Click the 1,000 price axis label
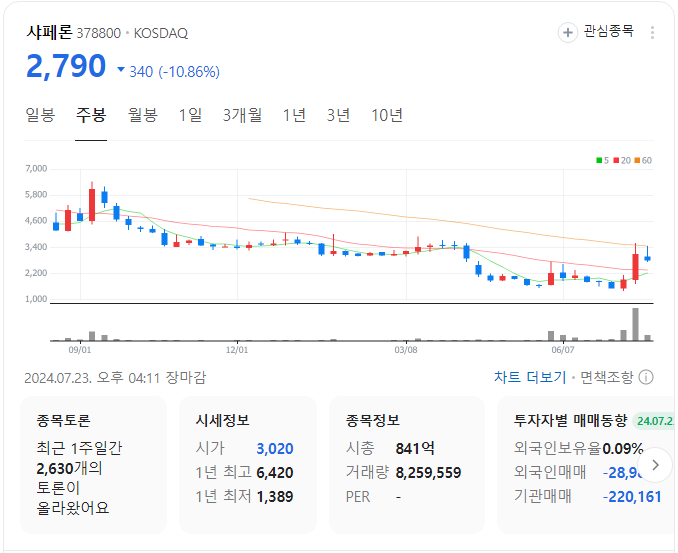This screenshot has width=678, height=553. (36, 299)
